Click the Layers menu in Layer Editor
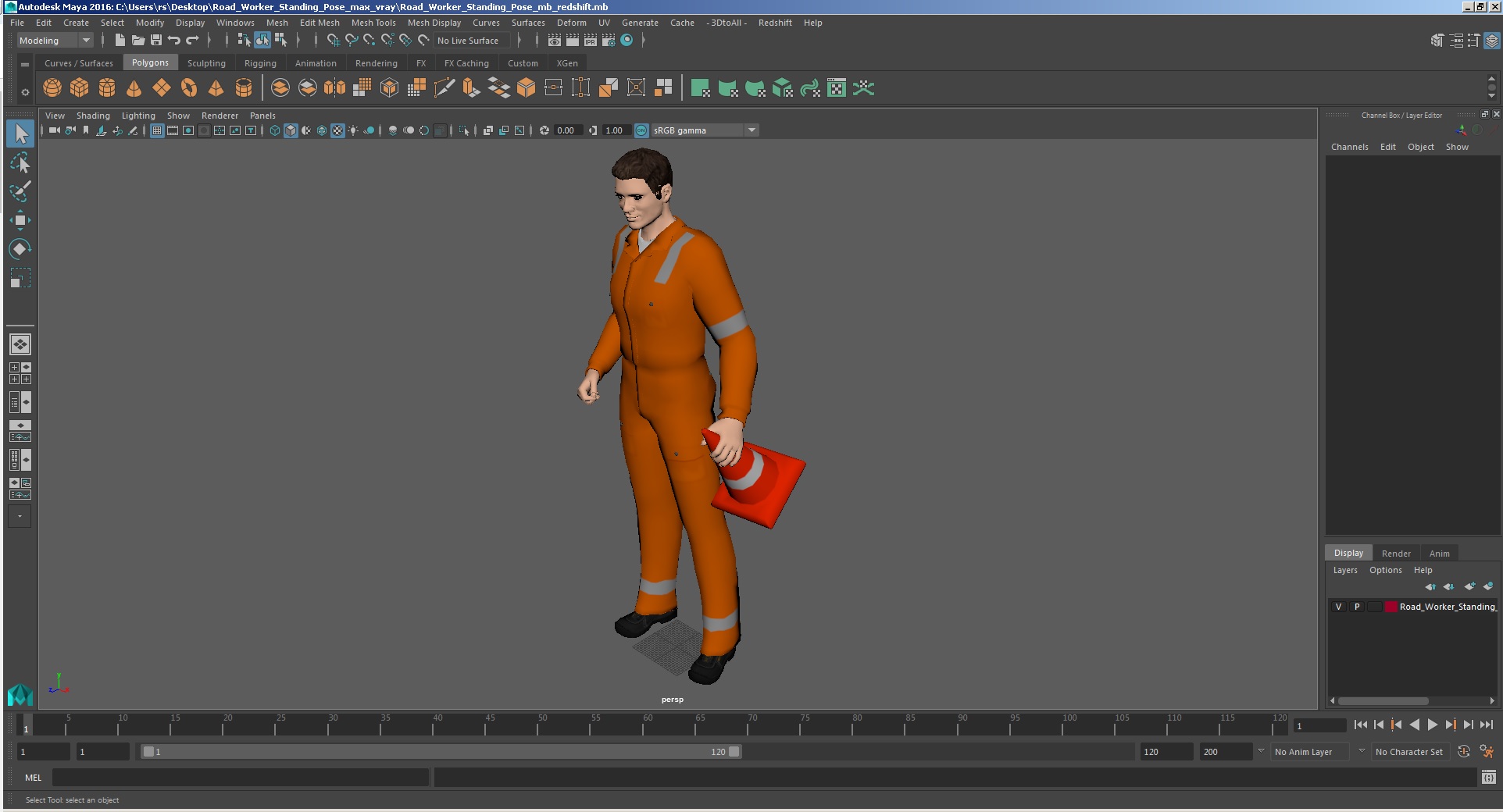The width and height of the screenshot is (1503, 812). click(1344, 570)
